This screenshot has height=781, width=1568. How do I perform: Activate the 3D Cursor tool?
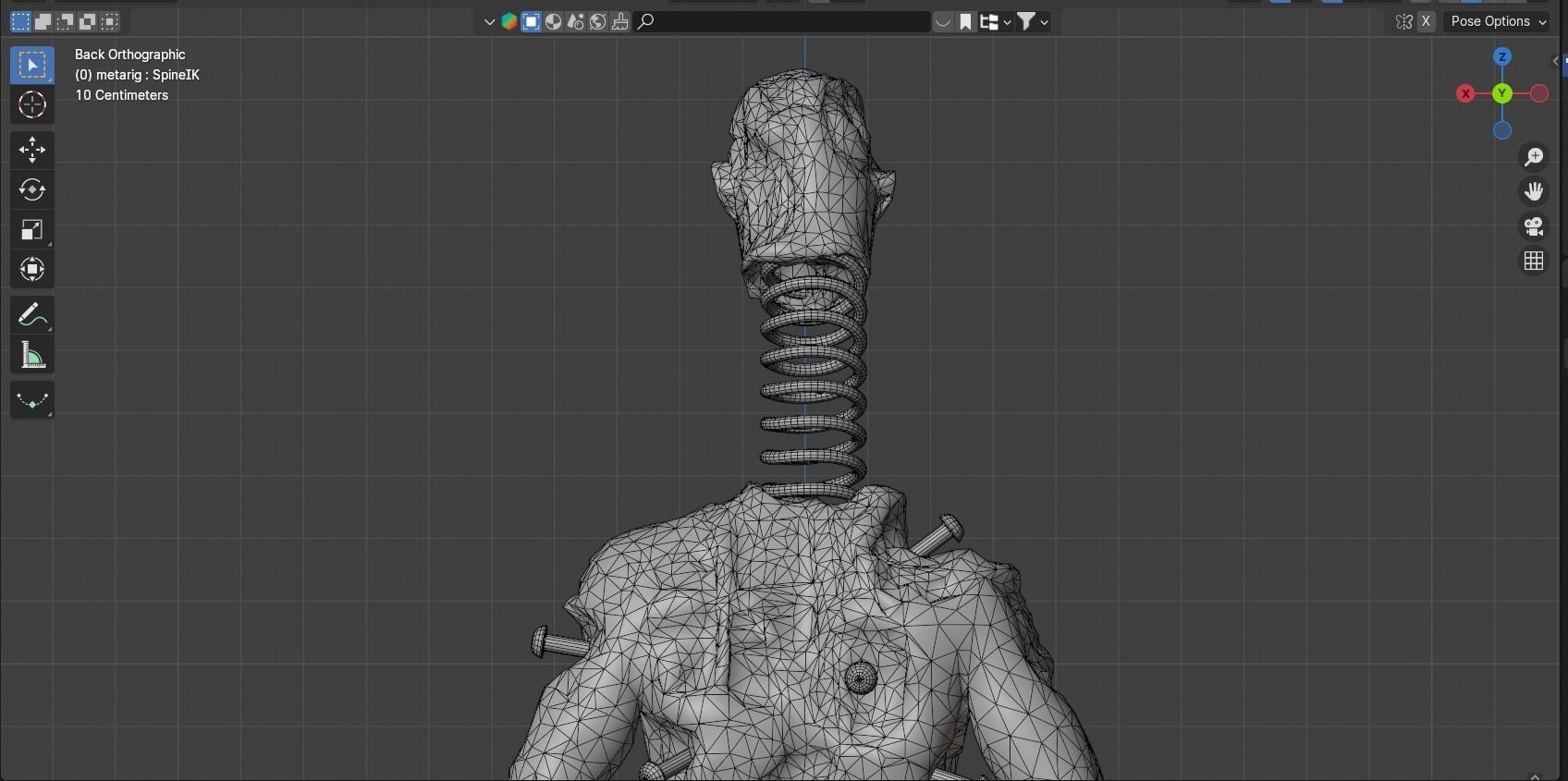point(32,104)
